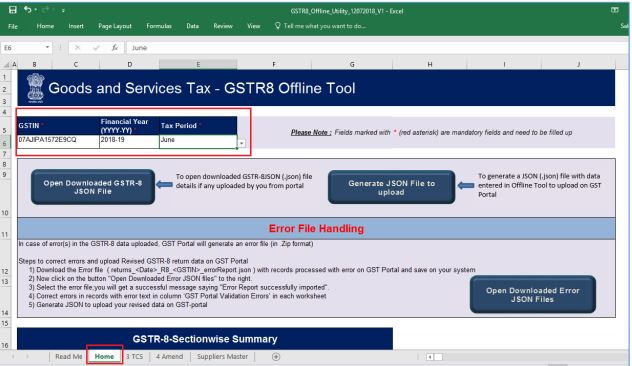Open the Formulas ribbon tab
This screenshot has width=632, height=366.
coord(159,26)
